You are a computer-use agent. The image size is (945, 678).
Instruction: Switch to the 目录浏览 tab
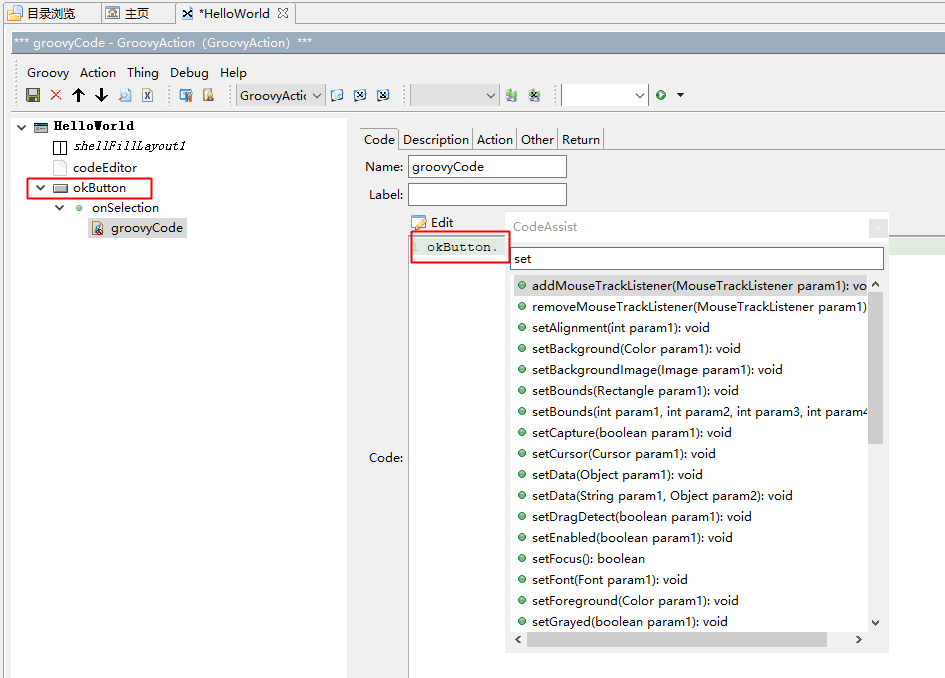pyautogui.click(x=51, y=13)
